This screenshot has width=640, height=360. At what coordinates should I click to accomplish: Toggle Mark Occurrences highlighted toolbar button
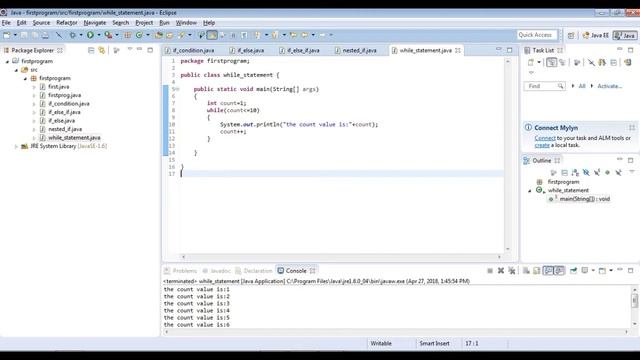click(212, 35)
